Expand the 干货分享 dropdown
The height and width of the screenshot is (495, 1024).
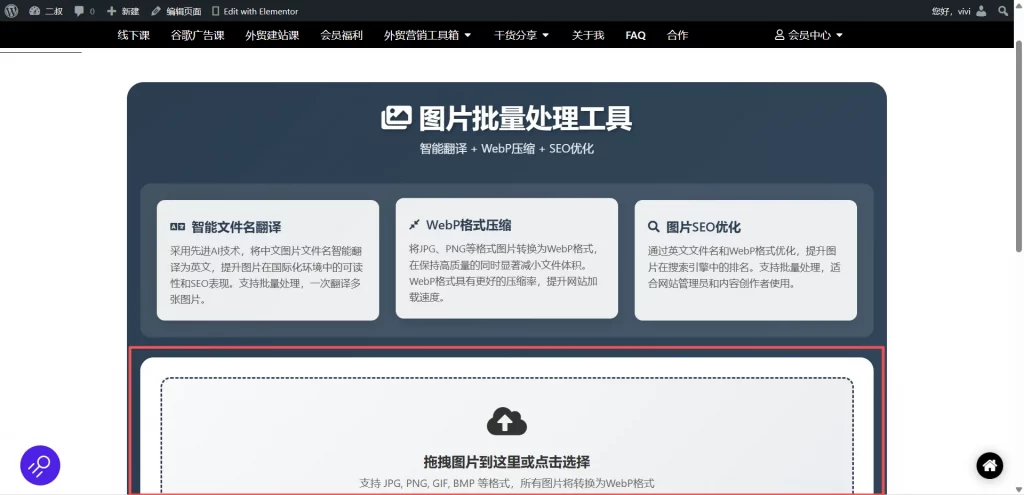[522, 35]
